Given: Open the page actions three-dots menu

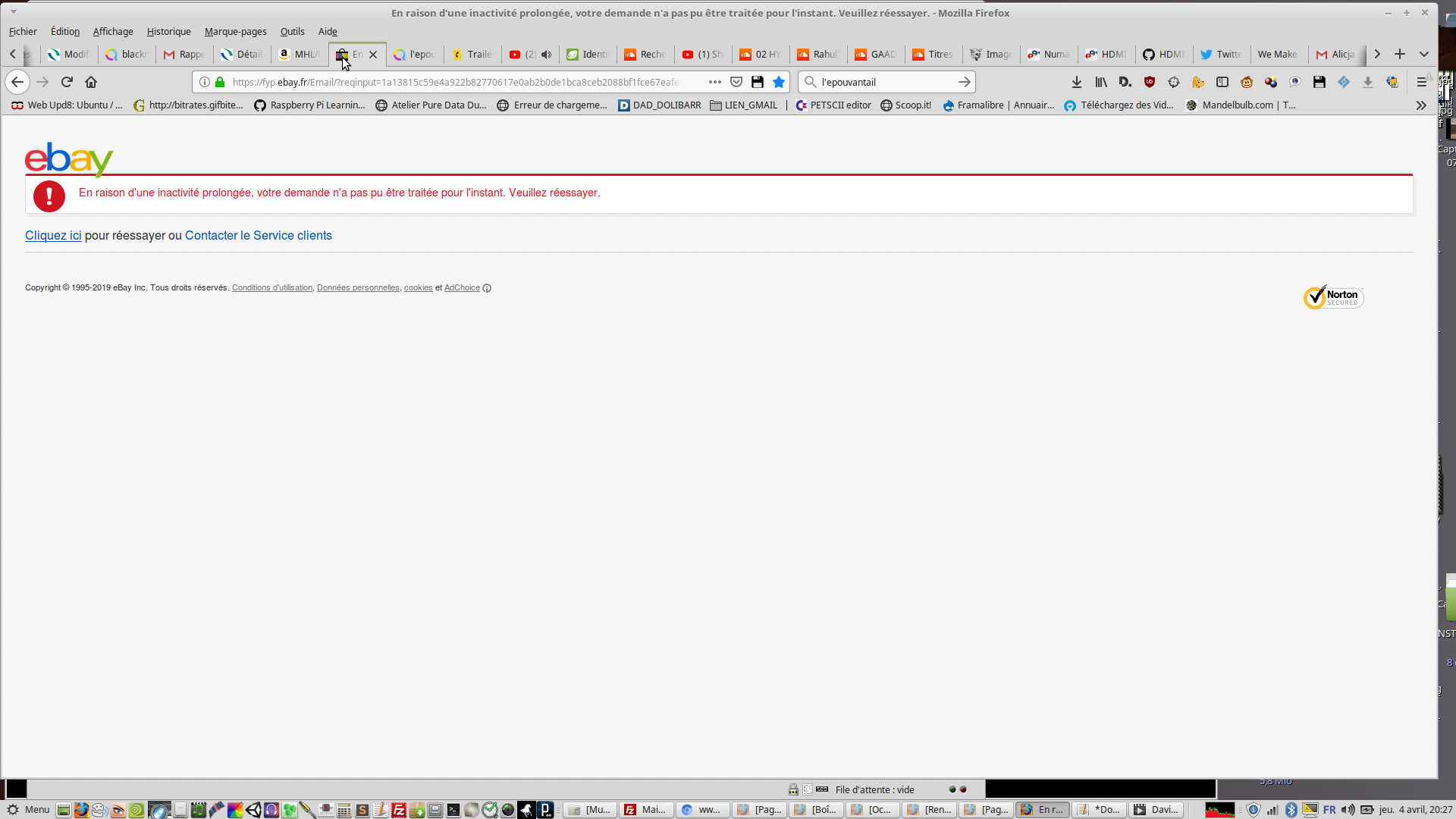Looking at the screenshot, I should (x=714, y=82).
